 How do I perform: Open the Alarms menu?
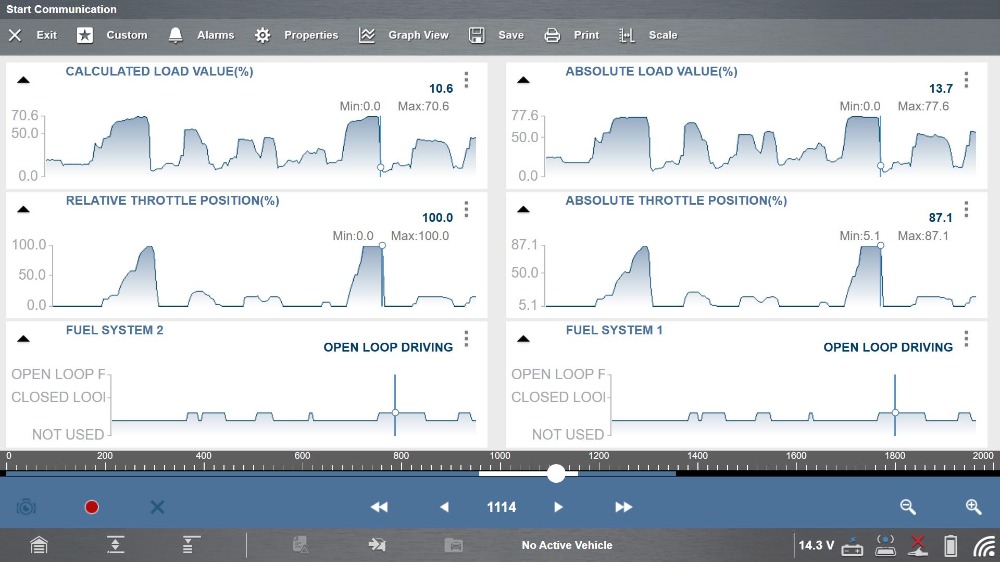(201, 35)
